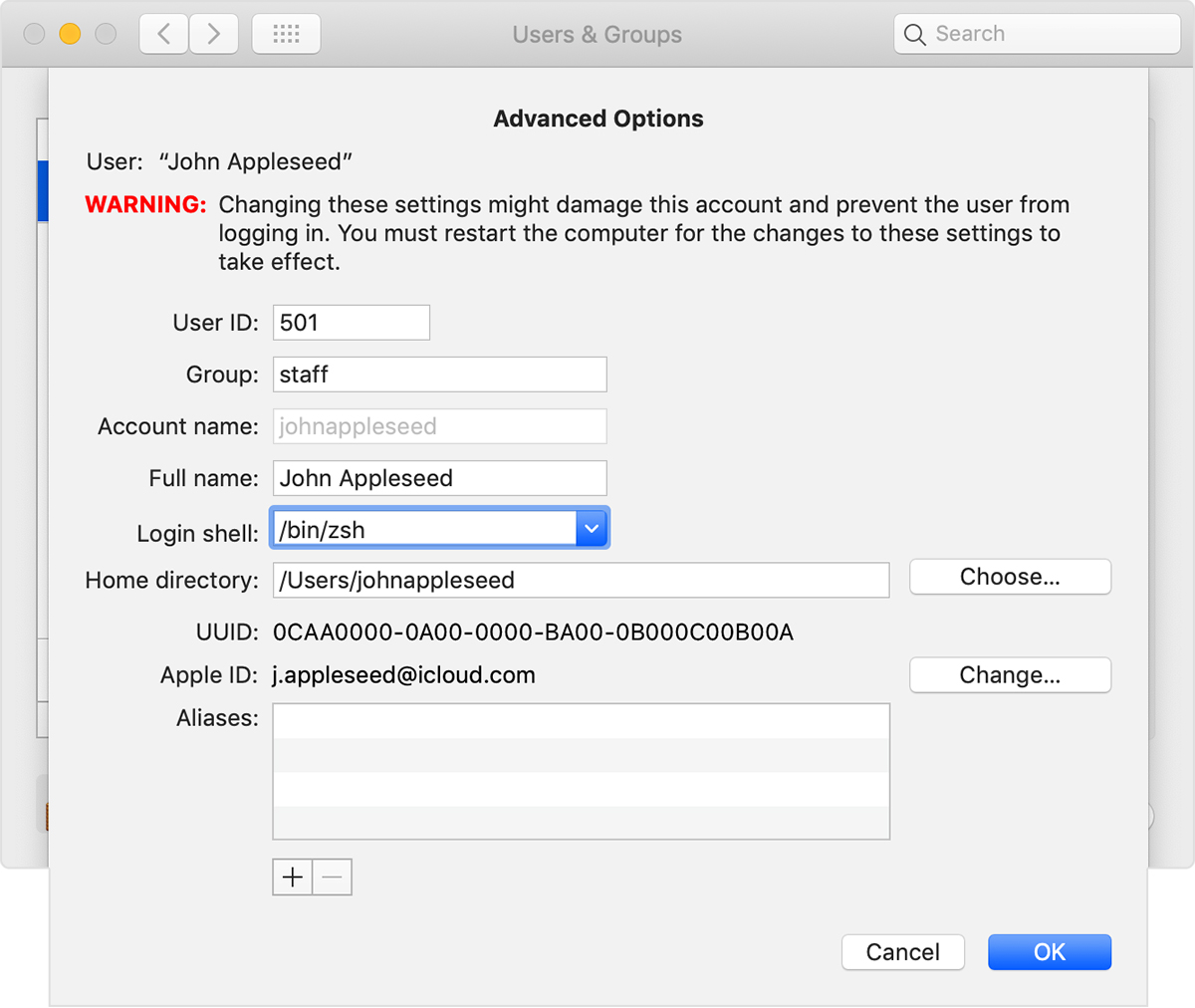
Task: Click inside the Aliases list box
Action: 581,771
